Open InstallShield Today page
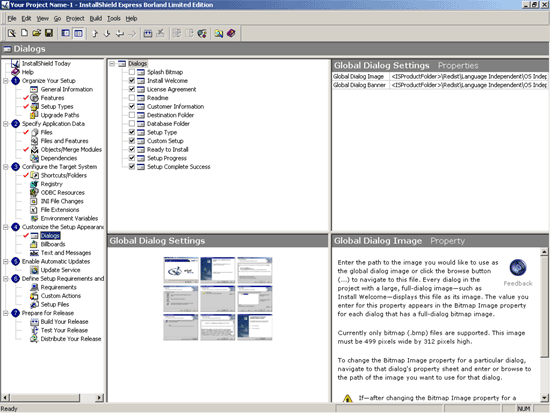This screenshot has height=413, width=550. point(46,64)
